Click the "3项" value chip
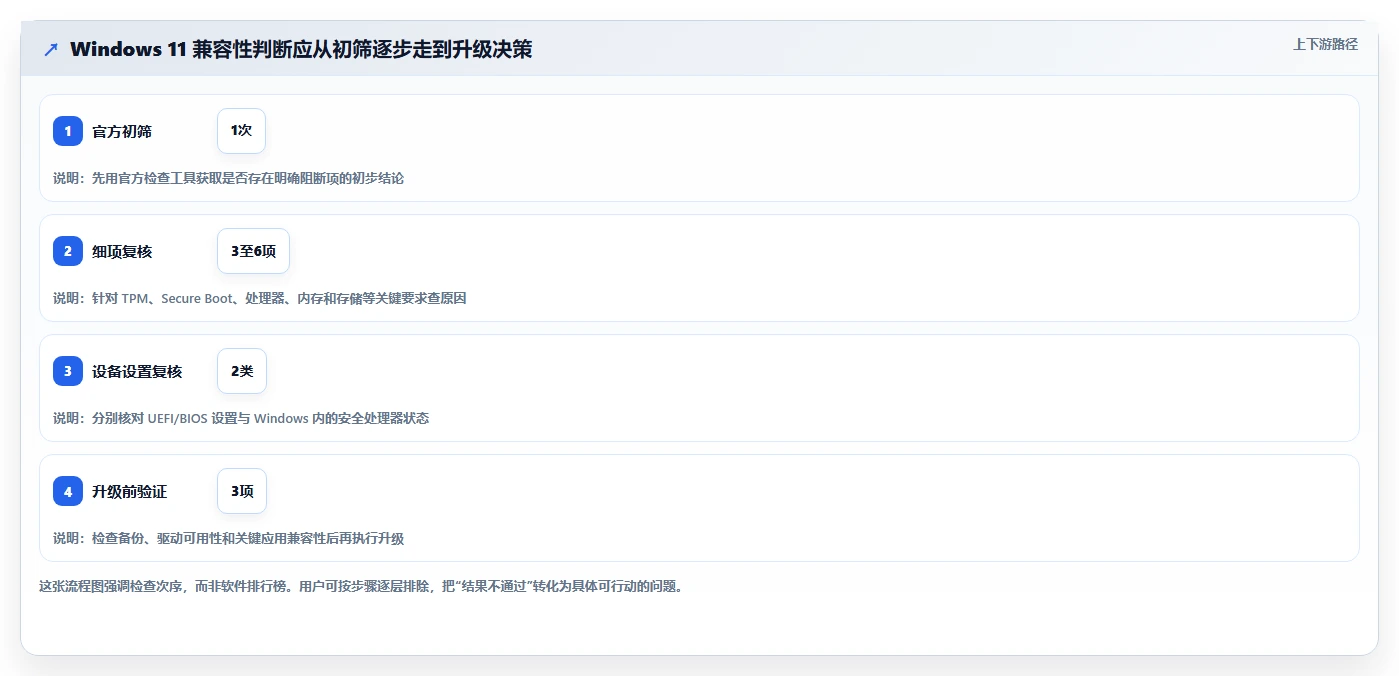 (x=242, y=491)
